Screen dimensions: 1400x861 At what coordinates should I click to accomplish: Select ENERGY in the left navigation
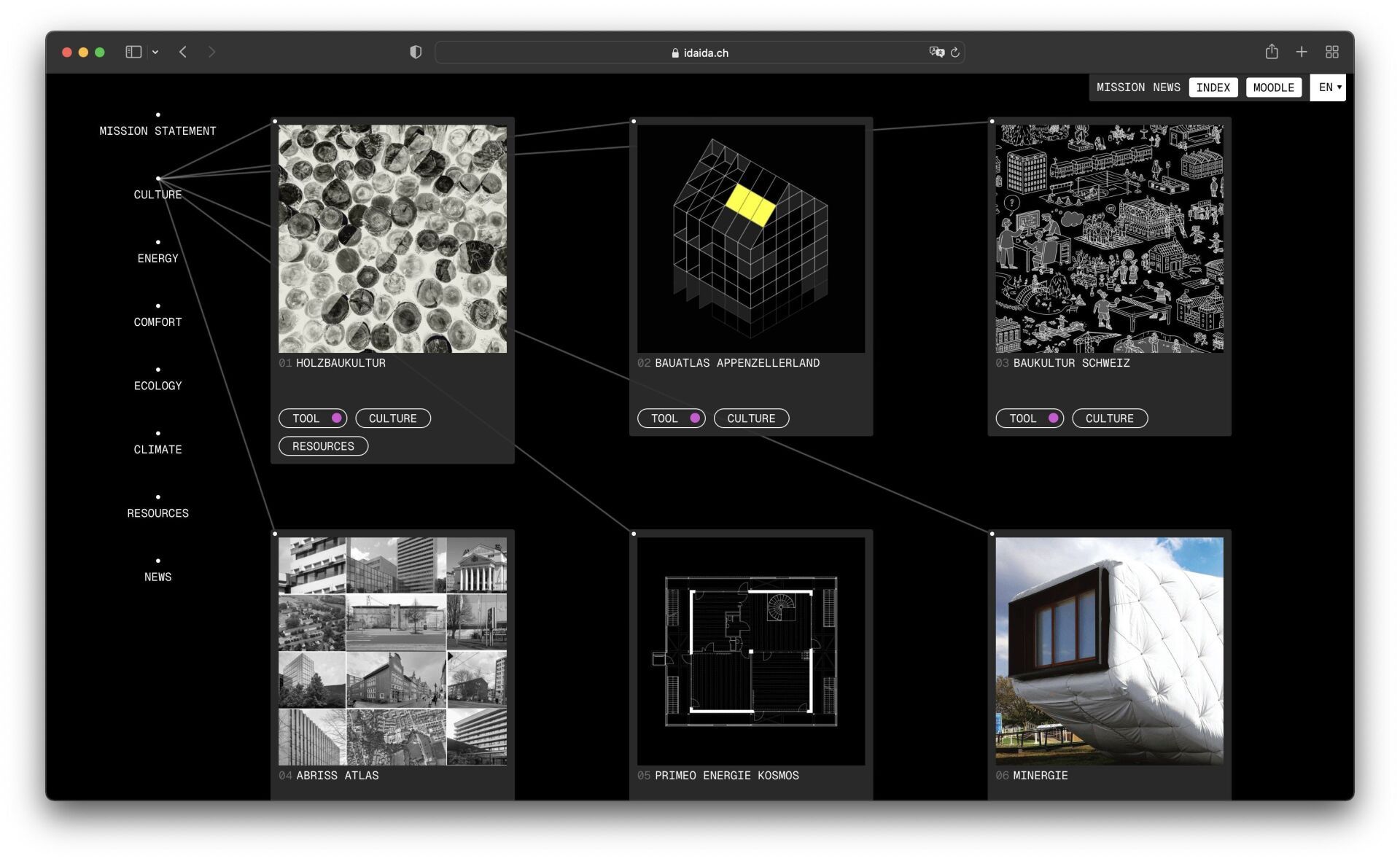(157, 258)
